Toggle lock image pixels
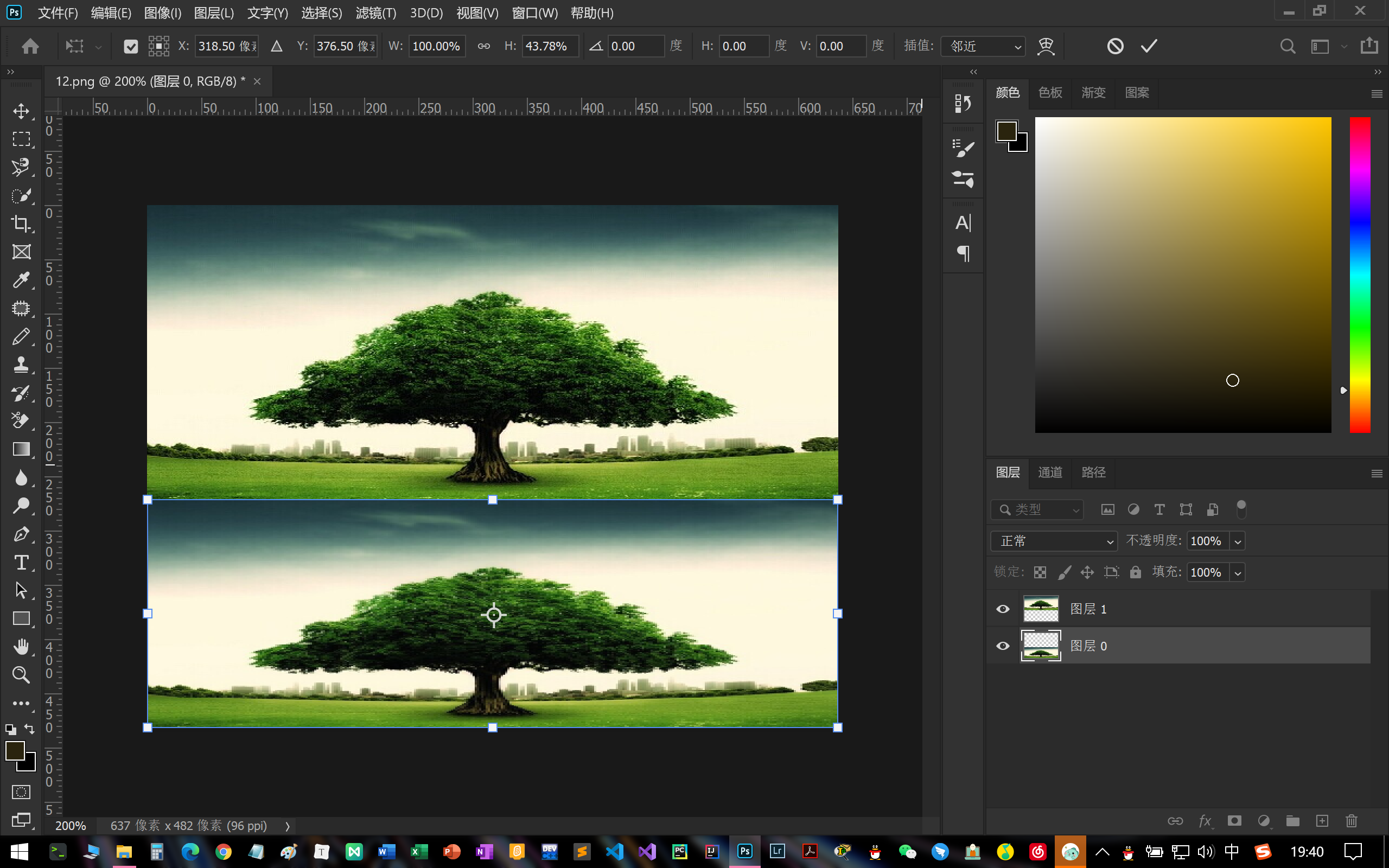 (x=1064, y=572)
